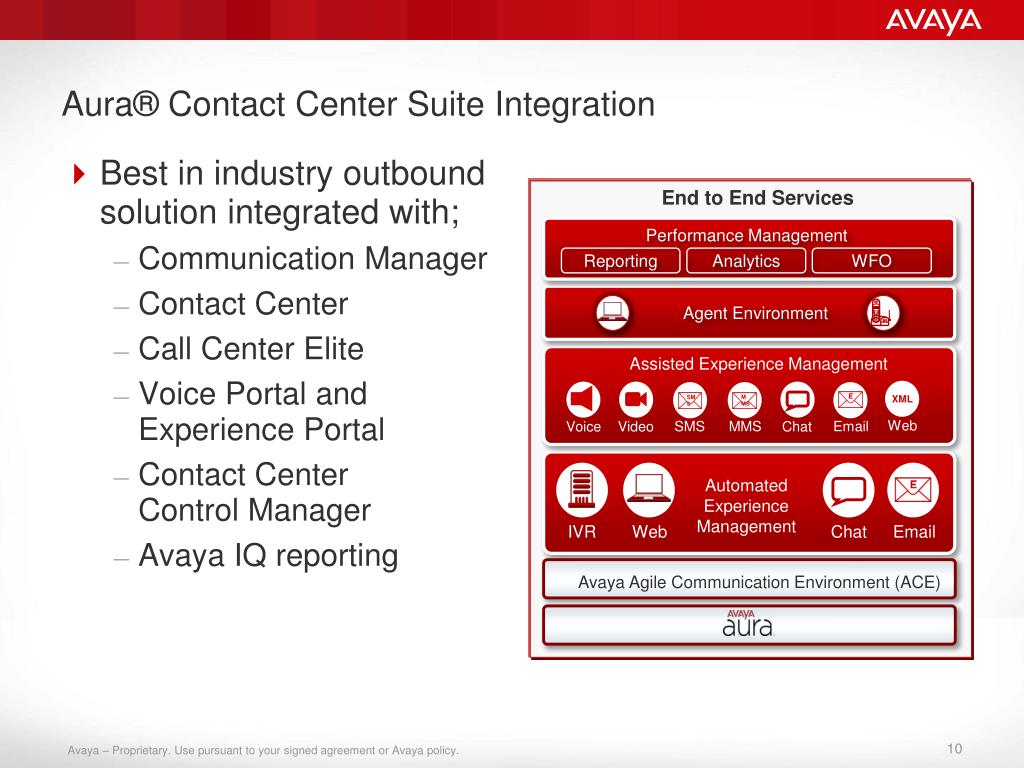Click the slide title Aura Contact Center Suite Integration
The image size is (1024, 768).
tap(359, 104)
